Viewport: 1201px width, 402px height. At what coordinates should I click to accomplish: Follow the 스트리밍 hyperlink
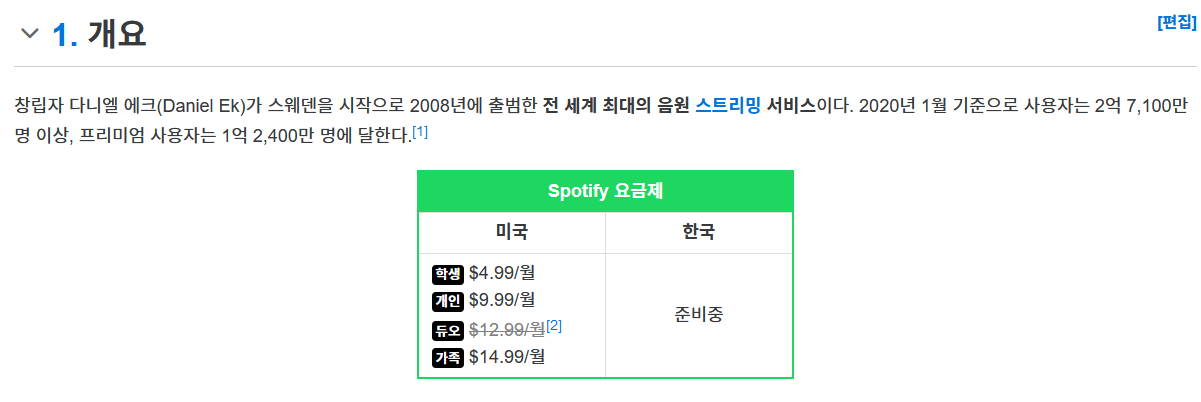coord(728,104)
